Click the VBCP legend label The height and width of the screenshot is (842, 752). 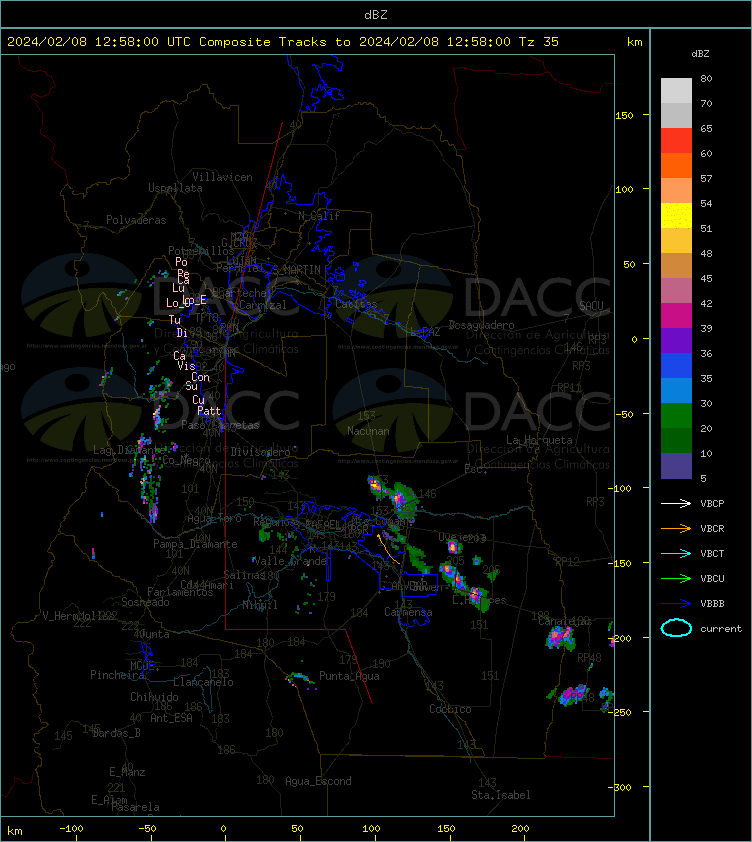tap(712, 503)
